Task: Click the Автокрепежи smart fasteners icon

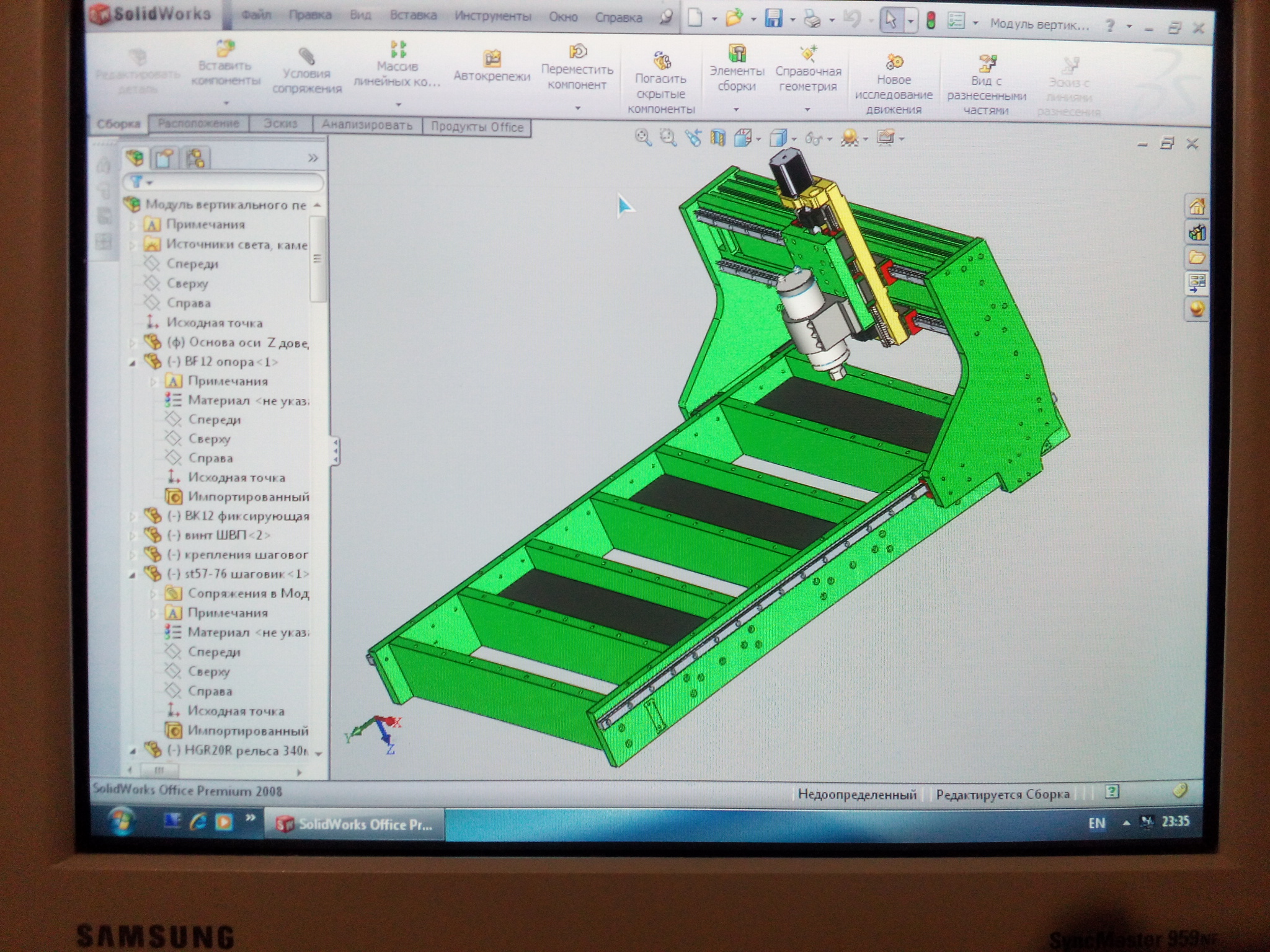Action: tap(492, 59)
